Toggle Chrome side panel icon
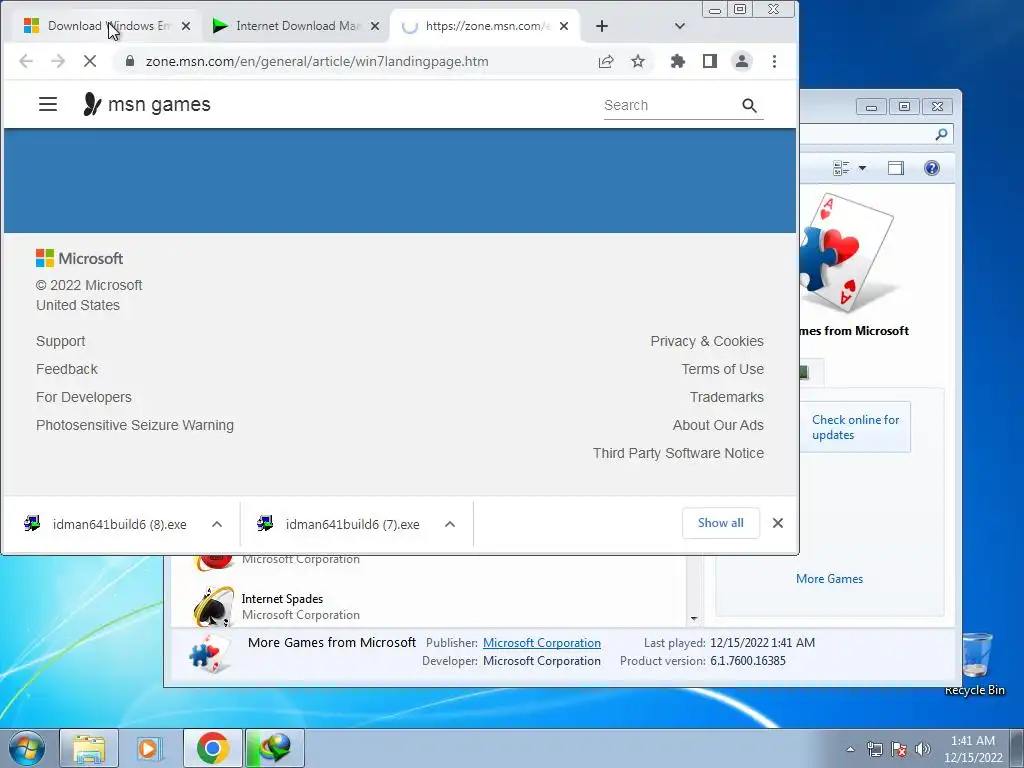Image resolution: width=1024 pixels, height=768 pixels. 710,61
